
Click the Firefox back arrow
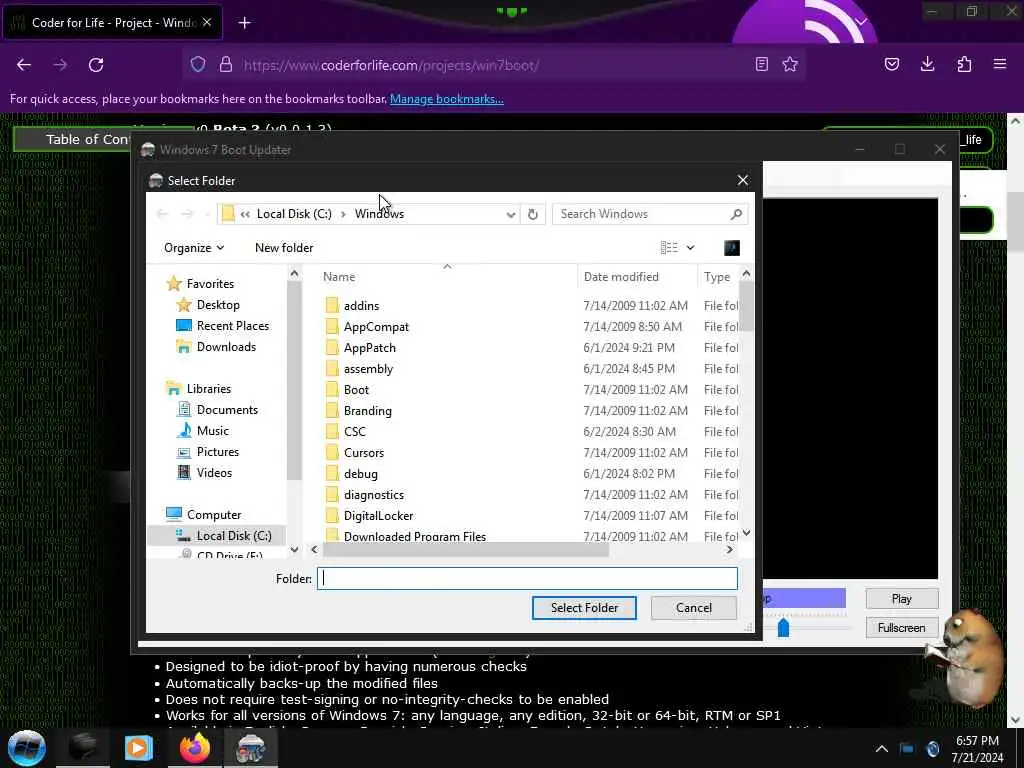point(24,65)
